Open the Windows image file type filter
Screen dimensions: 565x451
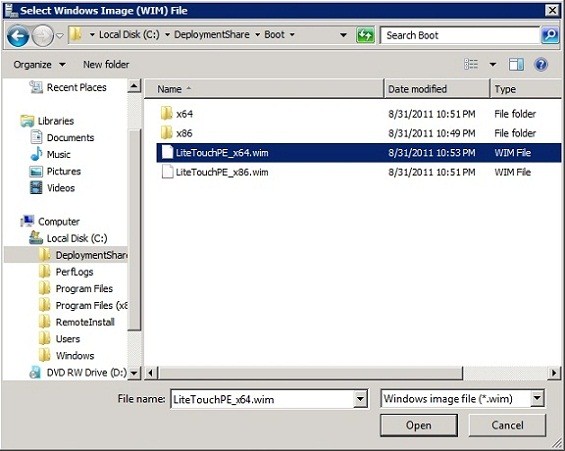tap(462, 399)
